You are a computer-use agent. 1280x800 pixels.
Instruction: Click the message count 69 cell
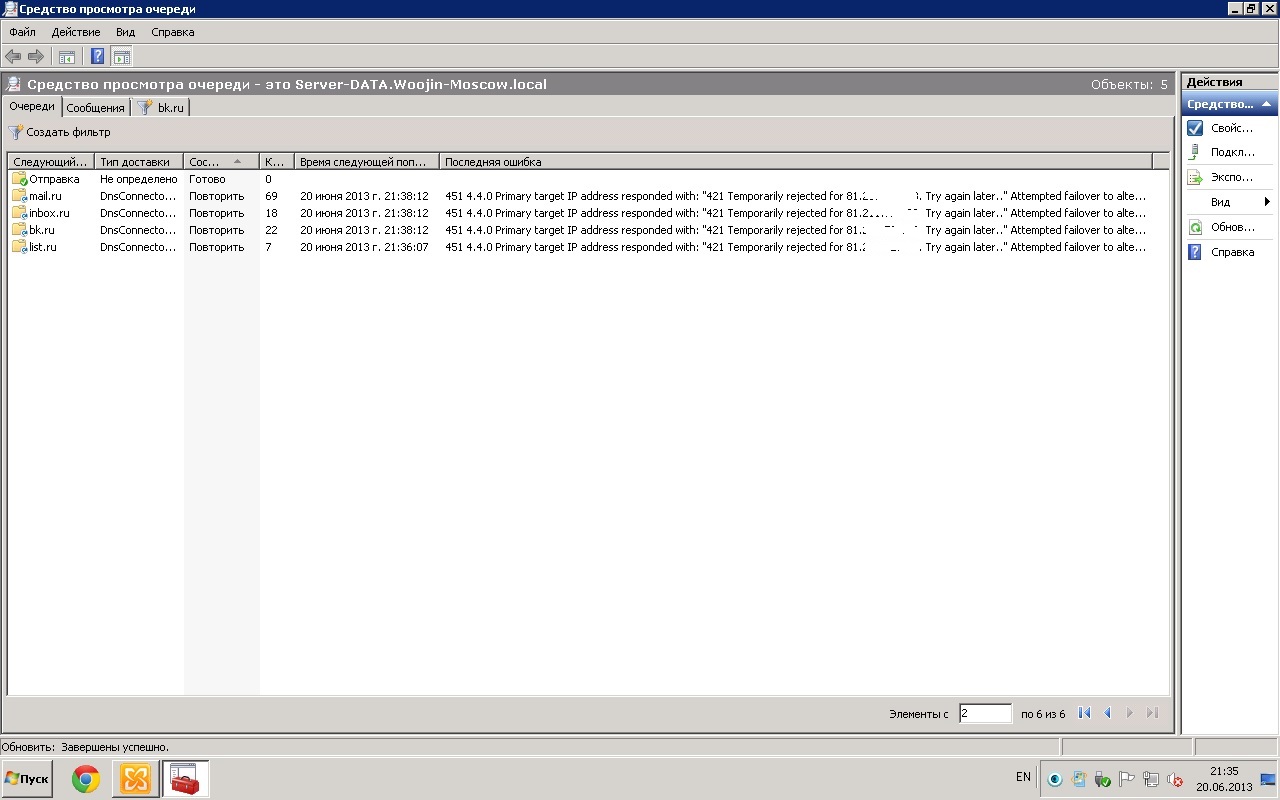coord(272,196)
